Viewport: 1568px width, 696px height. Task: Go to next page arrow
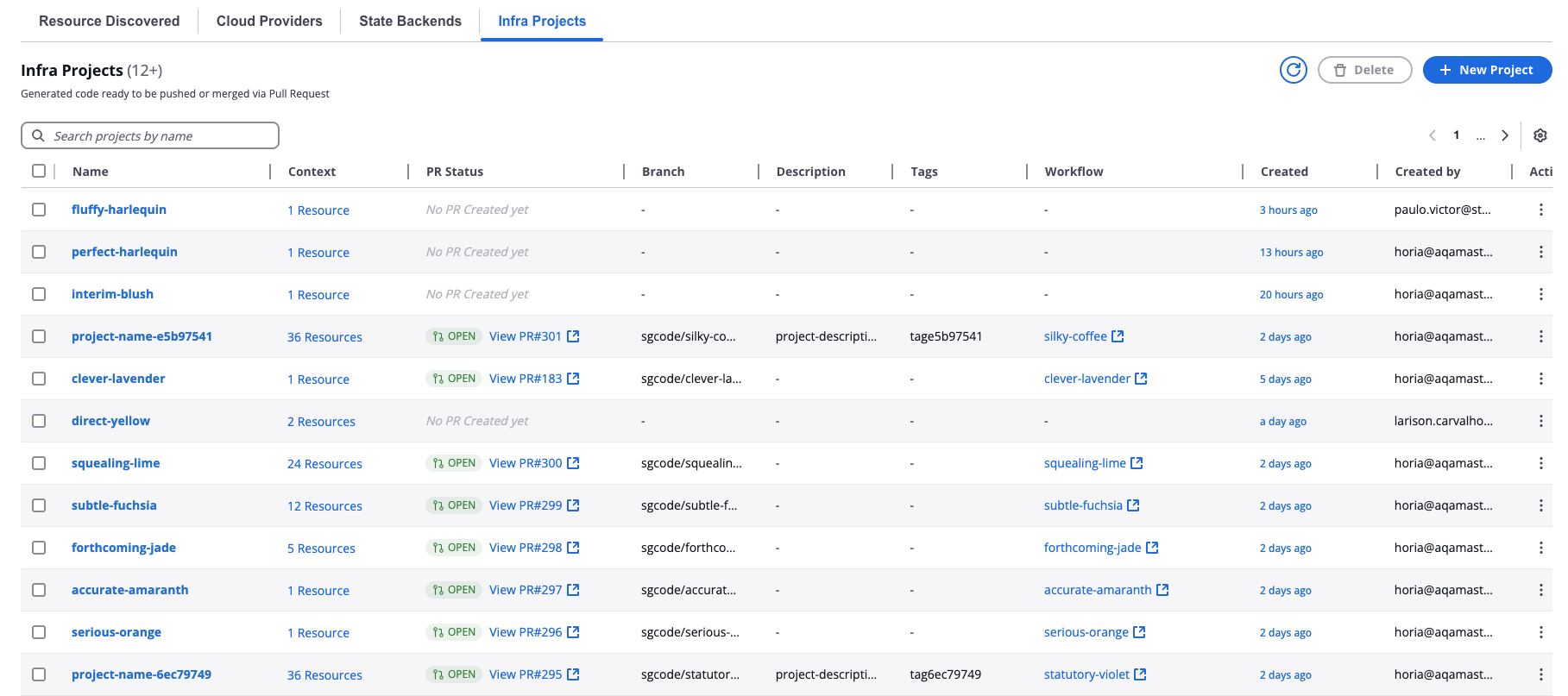click(1505, 135)
